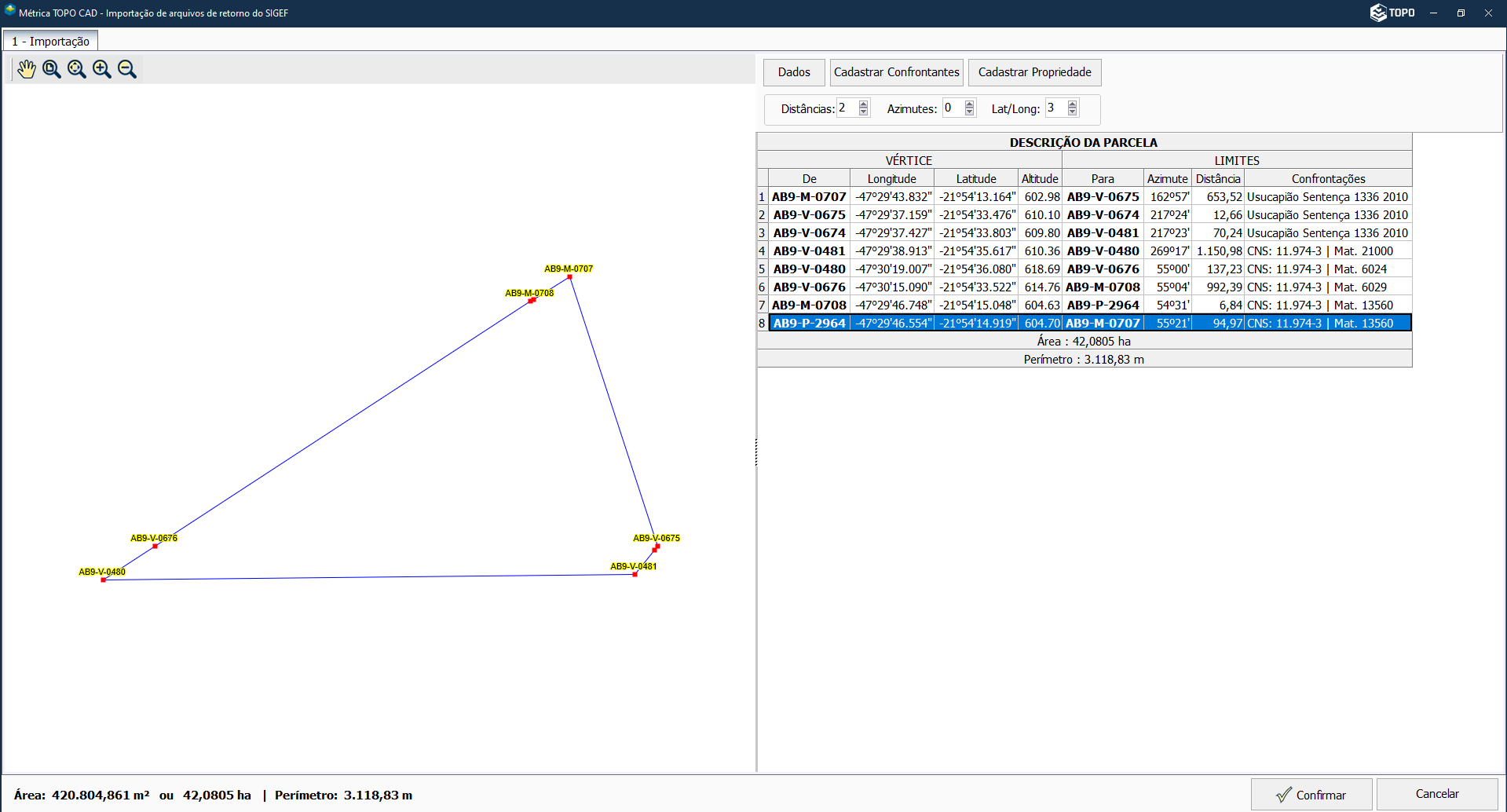Click the zoom window magnifier icon

pos(52,69)
